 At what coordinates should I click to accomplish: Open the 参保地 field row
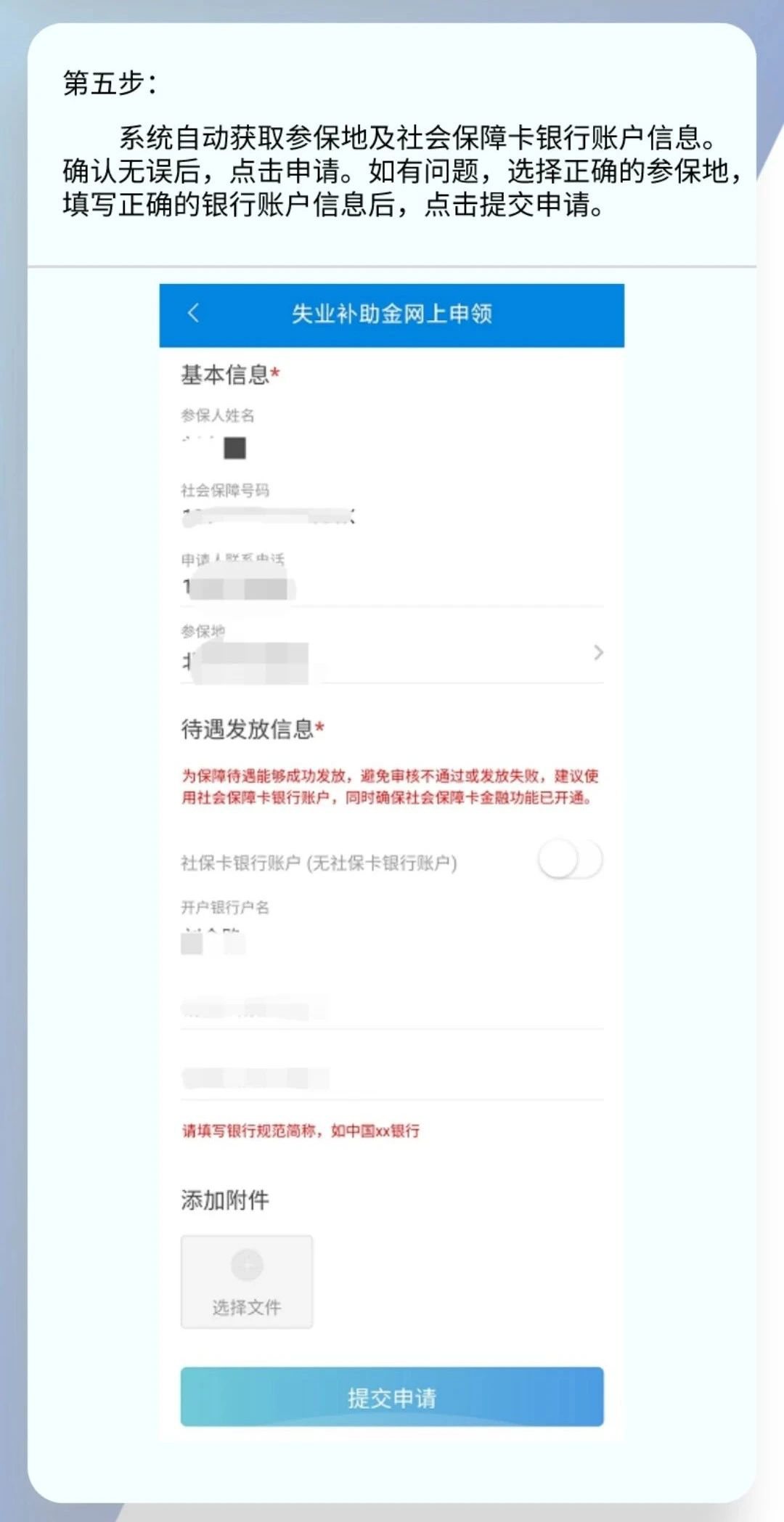click(x=392, y=652)
